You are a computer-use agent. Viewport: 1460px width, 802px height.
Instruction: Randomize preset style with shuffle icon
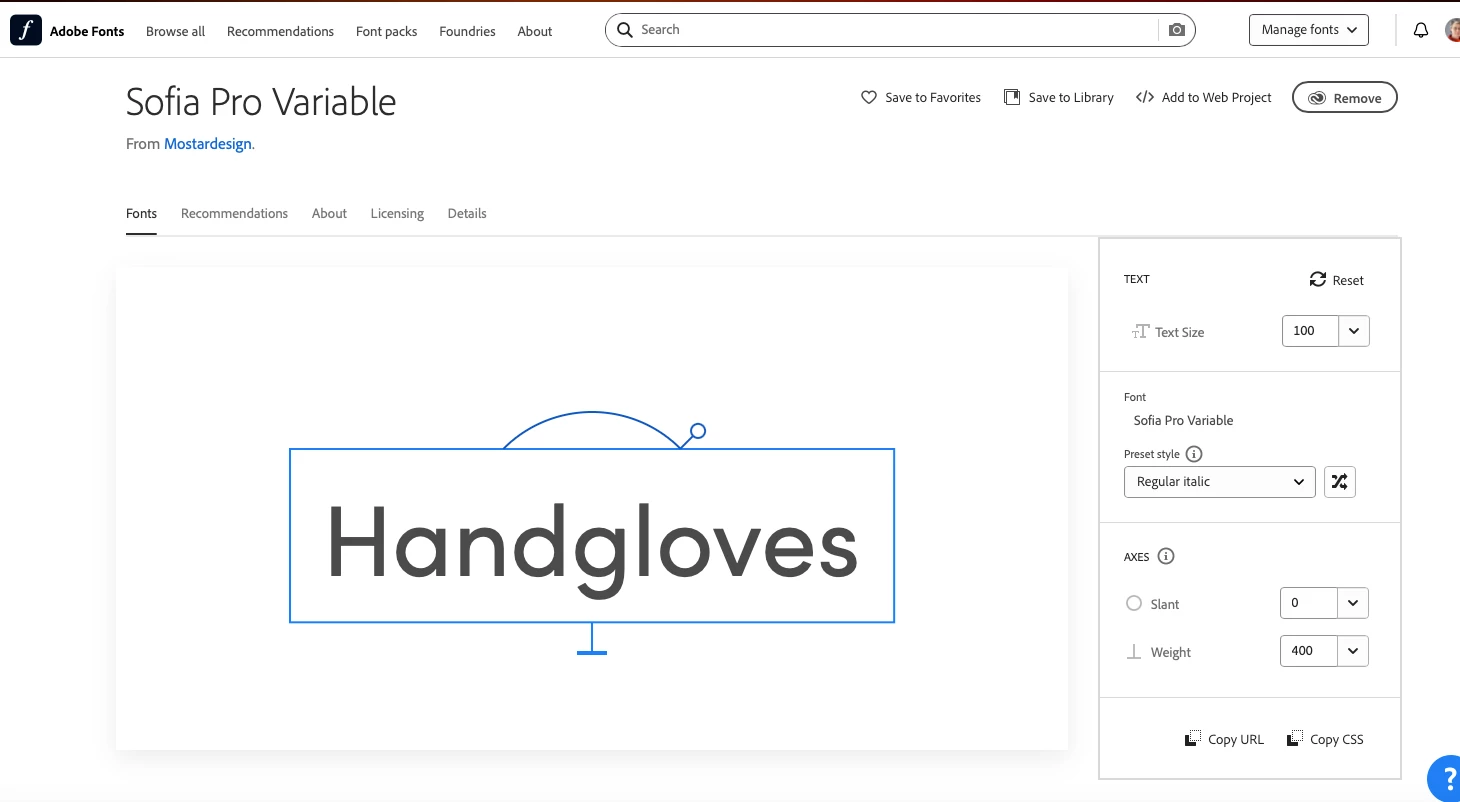[1340, 482]
